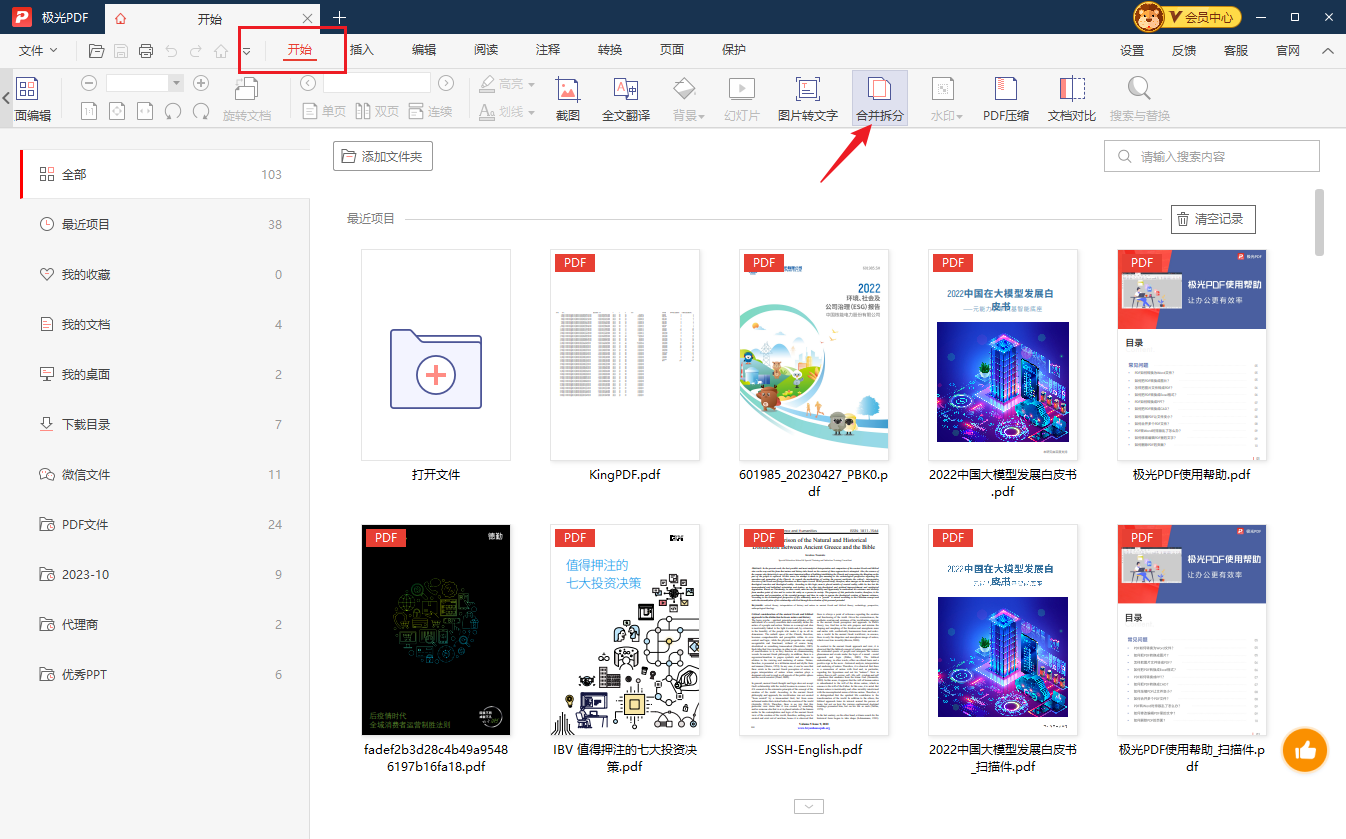Start the 文档对比 document compare tool

1072,99
